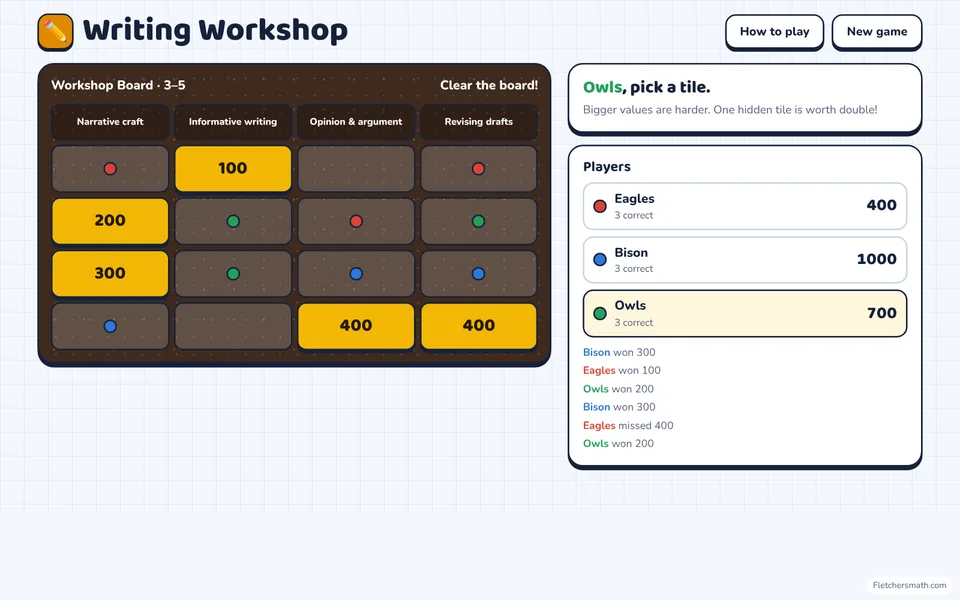Click the 'Eagles won 100' log entry
Image resolution: width=960 pixels, height=600 pixels.
(621, 370)
